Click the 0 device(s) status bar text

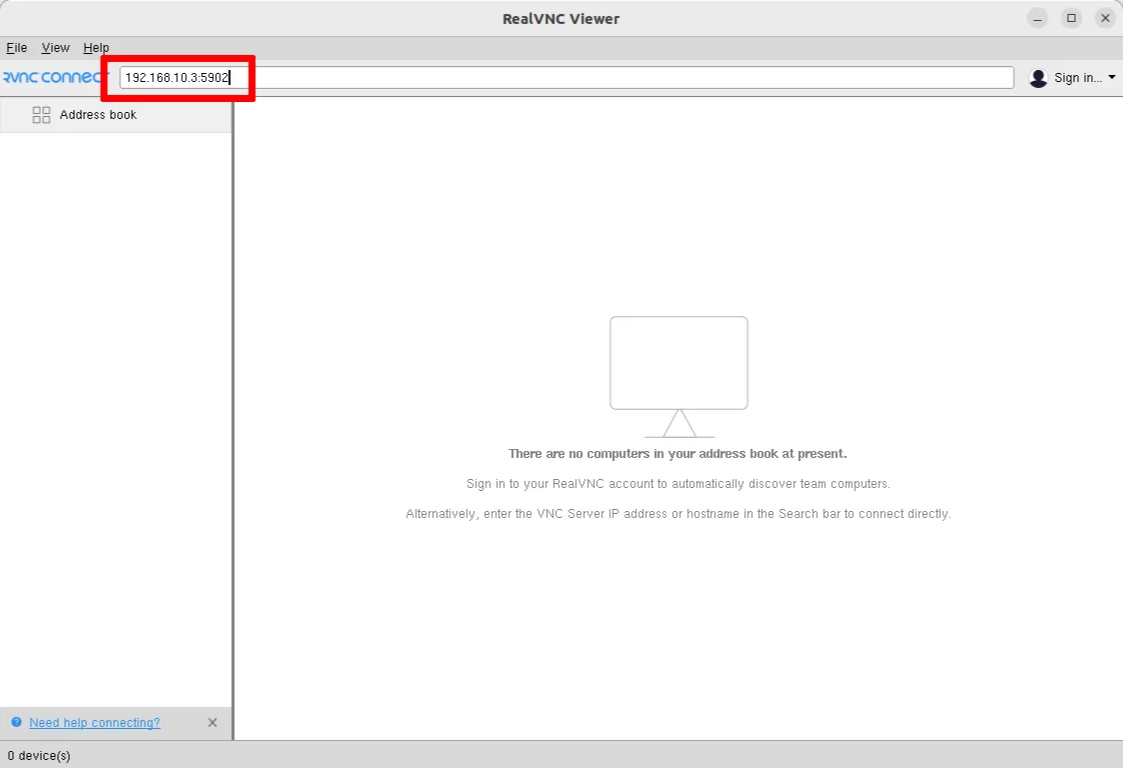[x=39, y=756]
